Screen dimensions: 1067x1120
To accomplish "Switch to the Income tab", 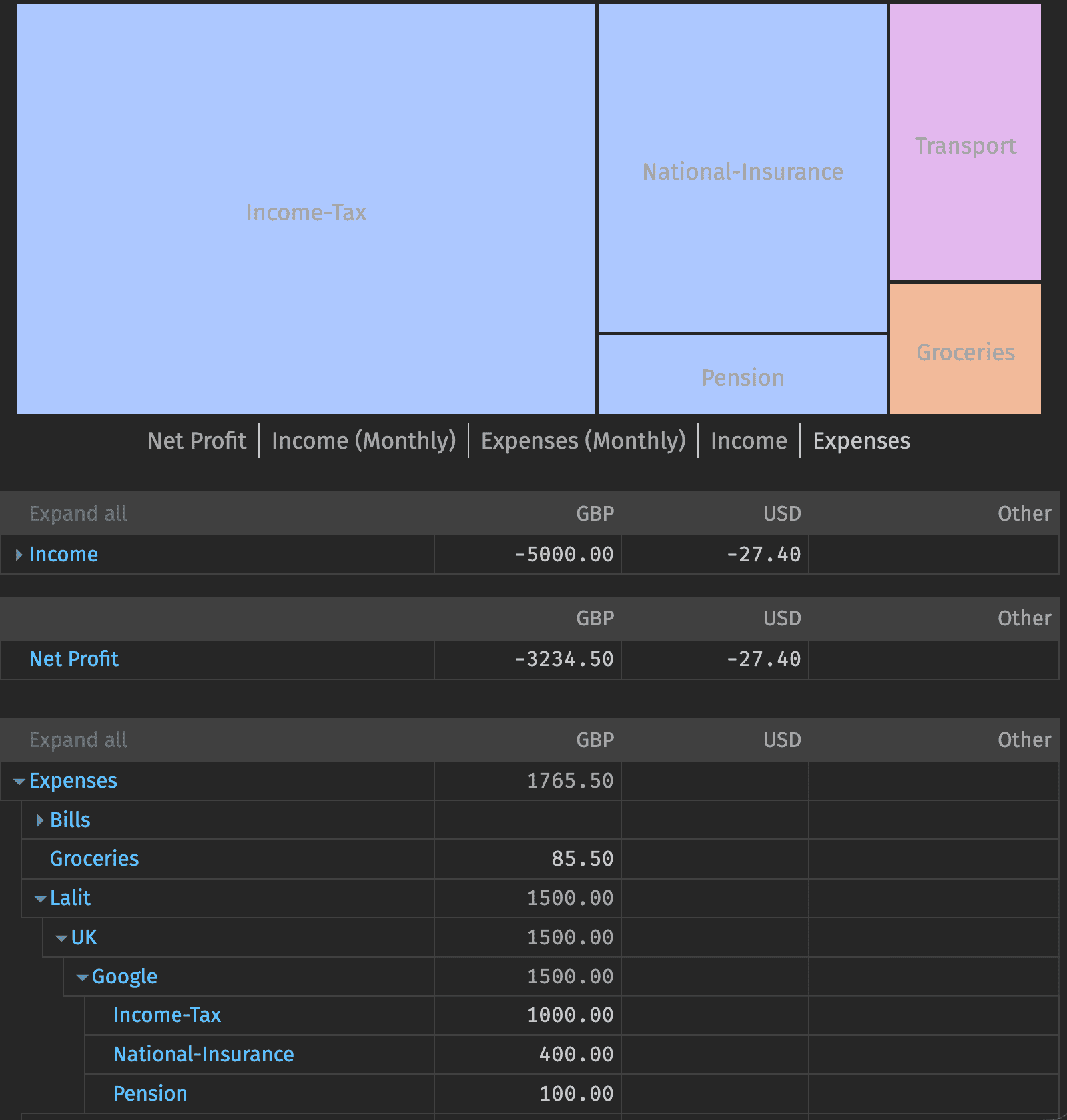I will [749, 440].
